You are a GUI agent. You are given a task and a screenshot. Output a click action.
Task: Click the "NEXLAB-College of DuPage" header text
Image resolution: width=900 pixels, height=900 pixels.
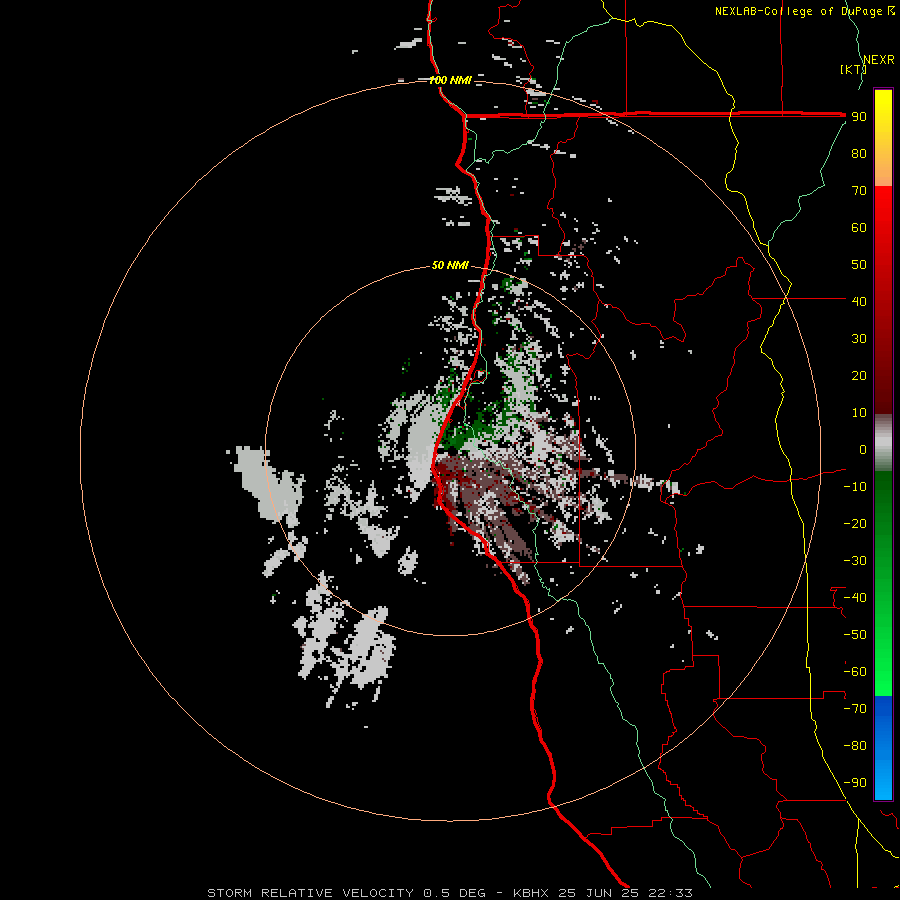(x=798, y=11)
